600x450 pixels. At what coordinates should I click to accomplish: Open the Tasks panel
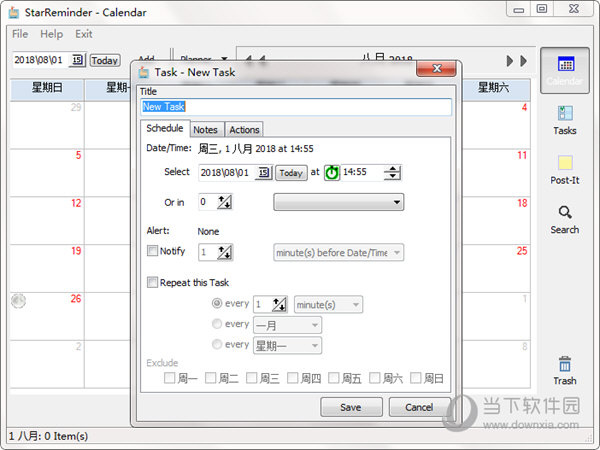[564, 120]
